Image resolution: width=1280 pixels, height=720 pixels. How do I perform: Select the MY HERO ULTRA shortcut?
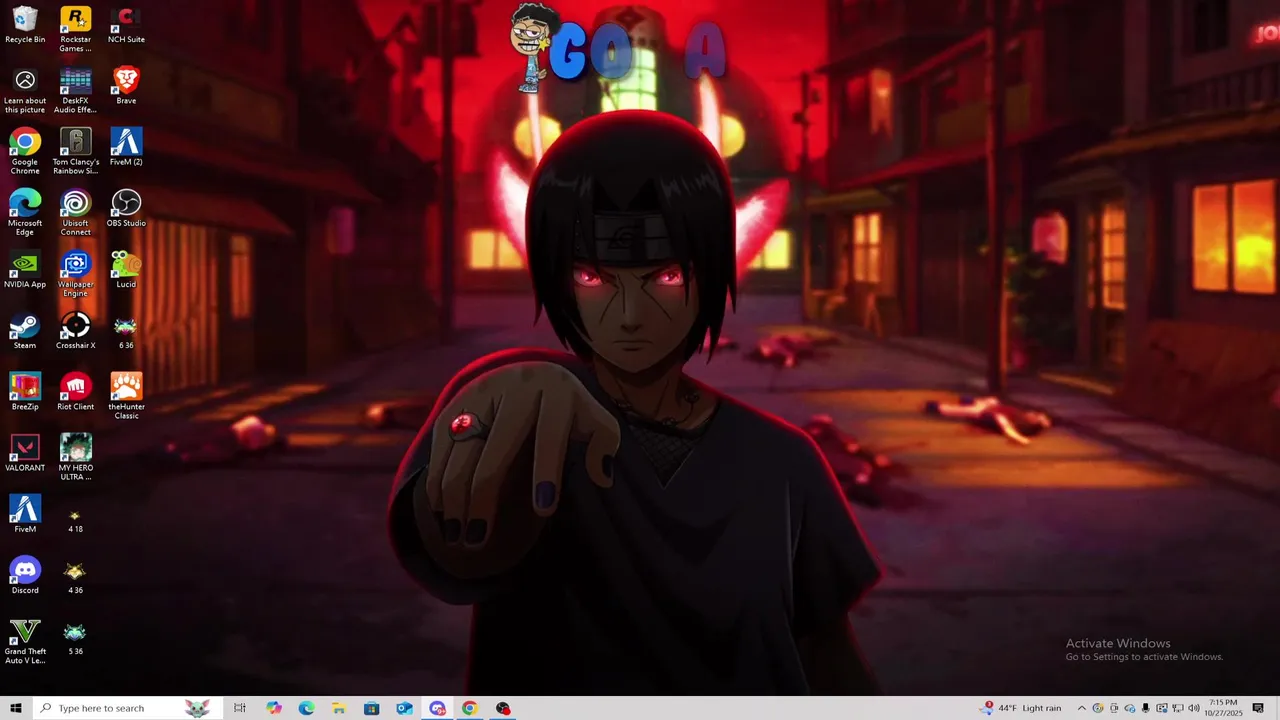[x=75, y=457]
